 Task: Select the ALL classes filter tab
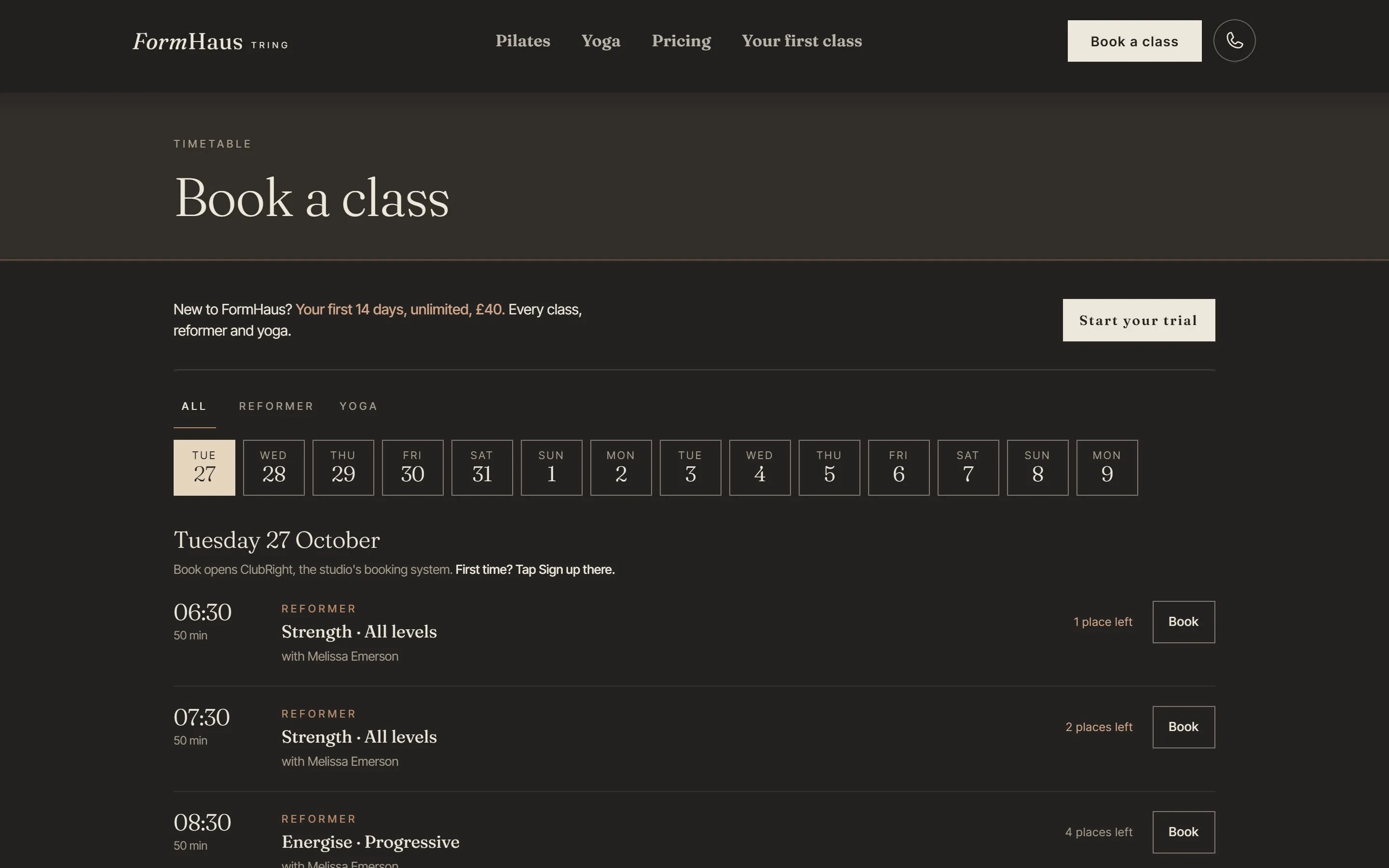coord(194,407)
